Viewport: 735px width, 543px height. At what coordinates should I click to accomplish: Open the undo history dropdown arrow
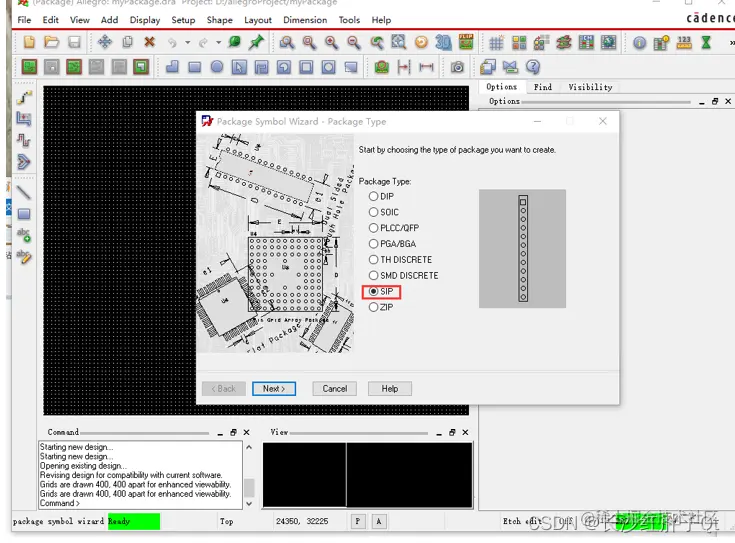pos(188,43)
